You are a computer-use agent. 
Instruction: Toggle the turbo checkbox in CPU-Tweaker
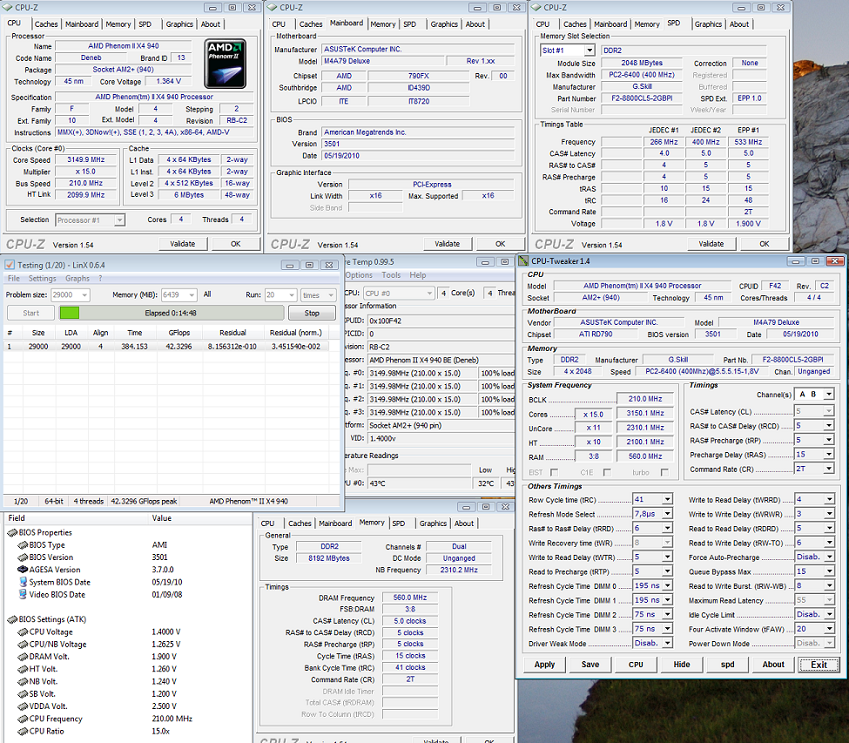[664, 472]
